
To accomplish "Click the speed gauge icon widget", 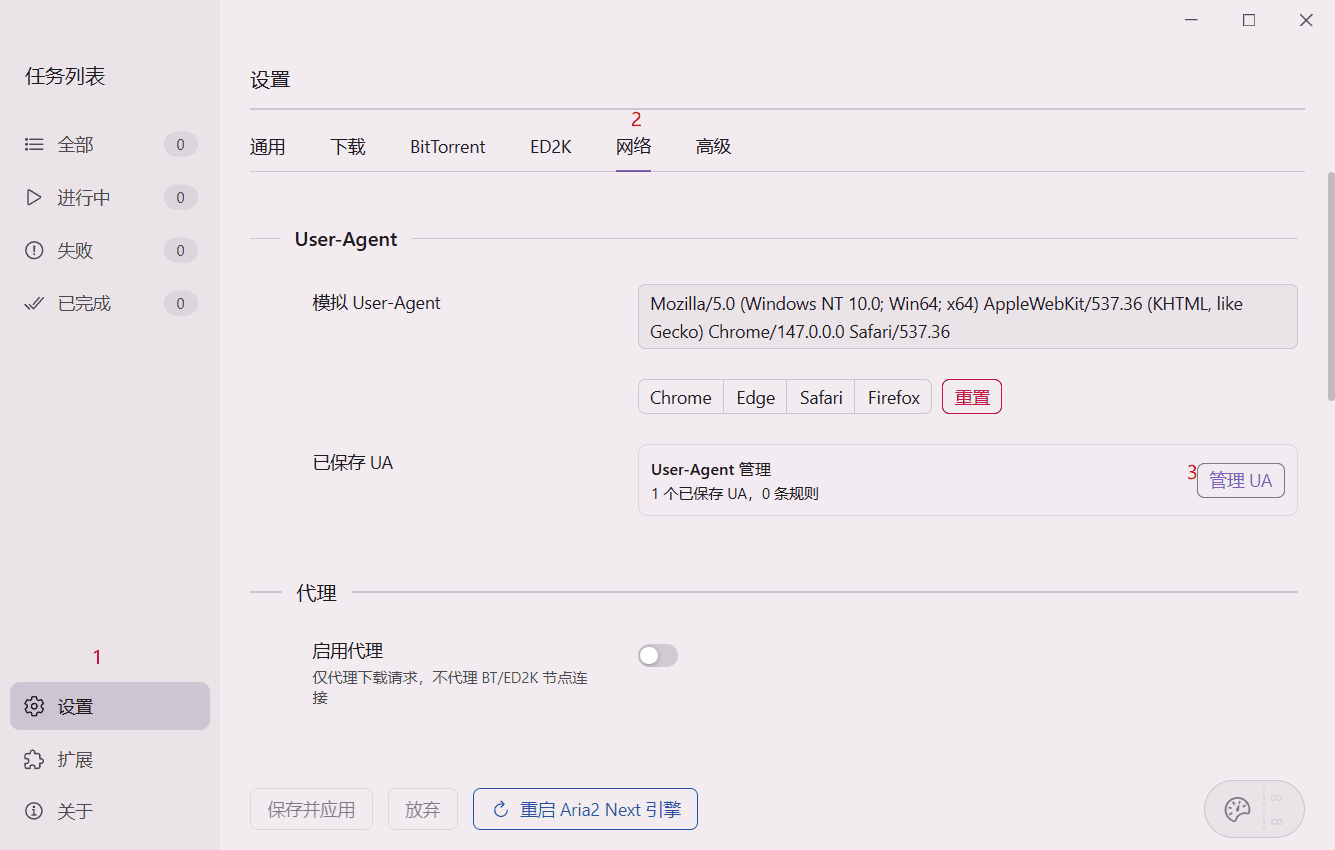I will coord(1238,809).
